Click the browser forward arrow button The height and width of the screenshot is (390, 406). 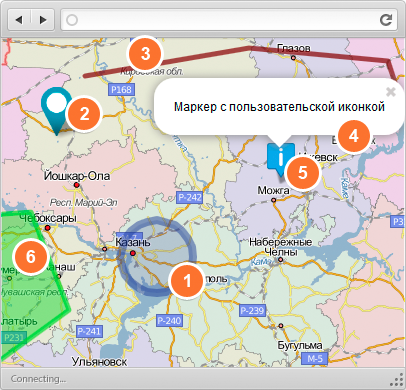(x=43, y=20)
